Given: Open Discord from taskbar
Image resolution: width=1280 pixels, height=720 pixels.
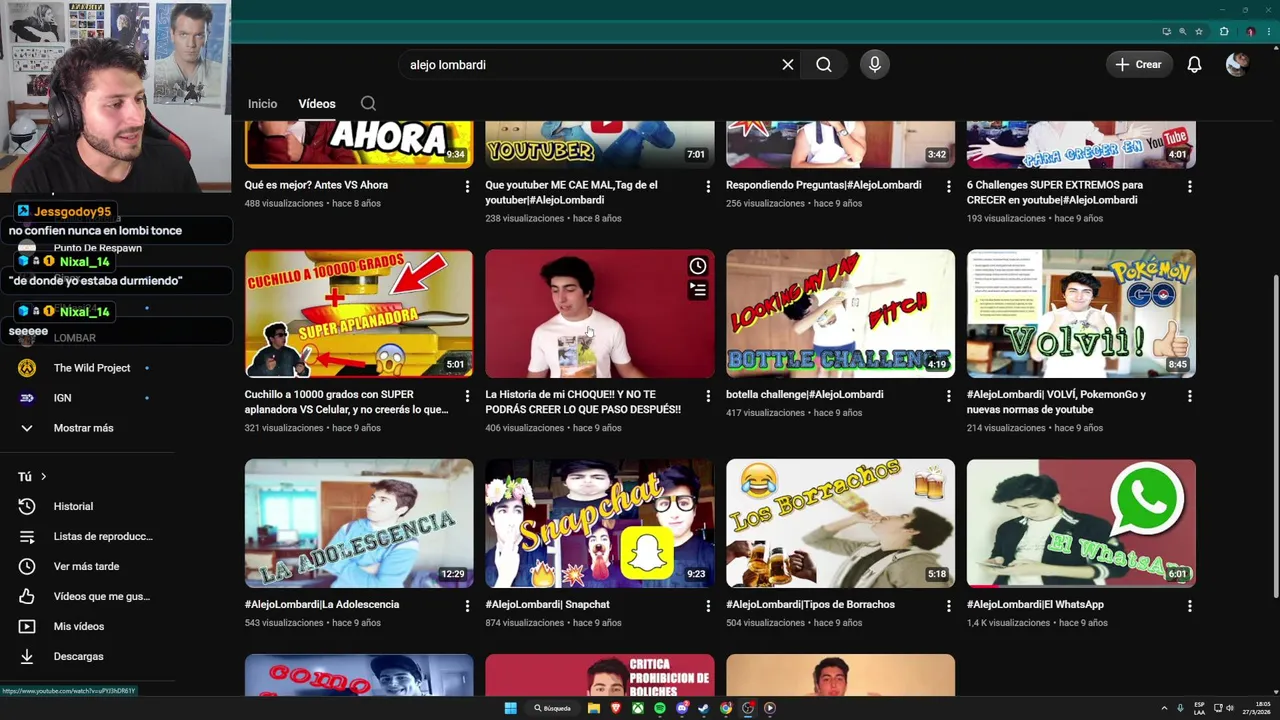Looking at the screenshot, I should pos(682,708).
